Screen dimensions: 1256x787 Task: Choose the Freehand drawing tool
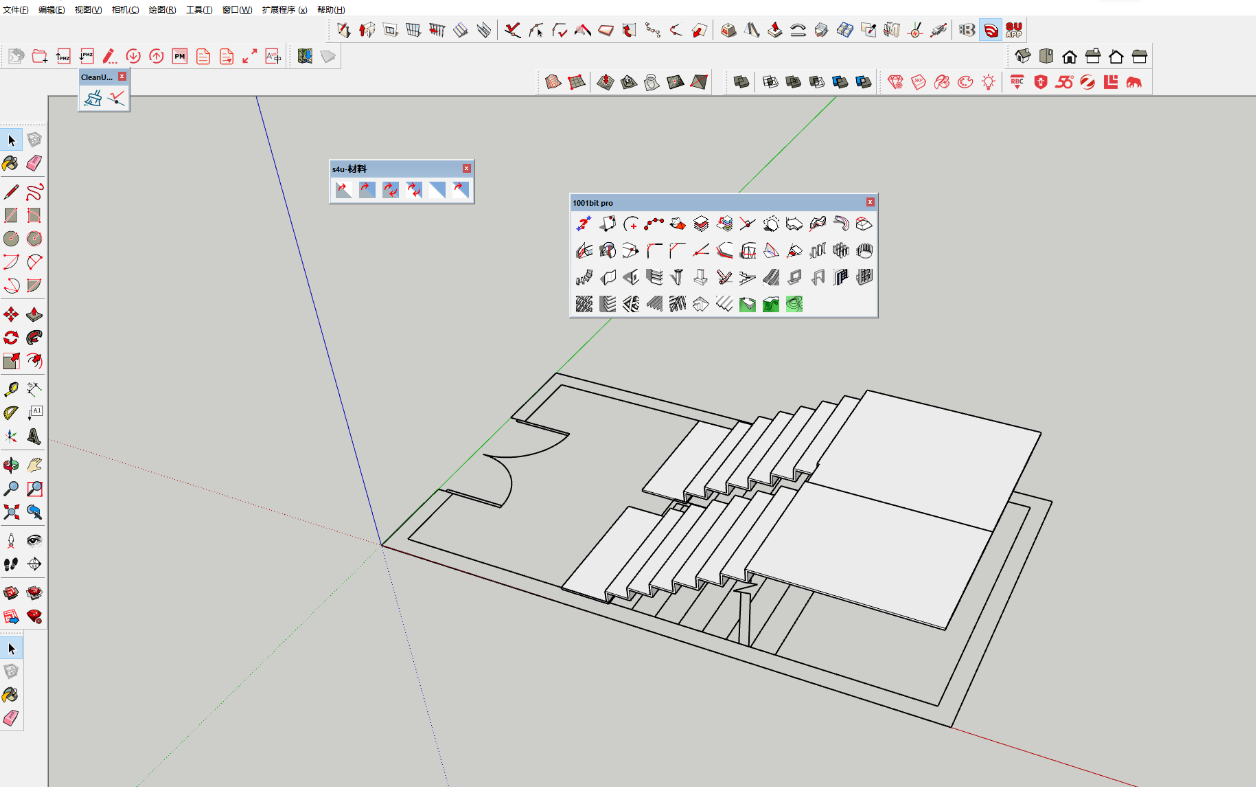(34, 191)
